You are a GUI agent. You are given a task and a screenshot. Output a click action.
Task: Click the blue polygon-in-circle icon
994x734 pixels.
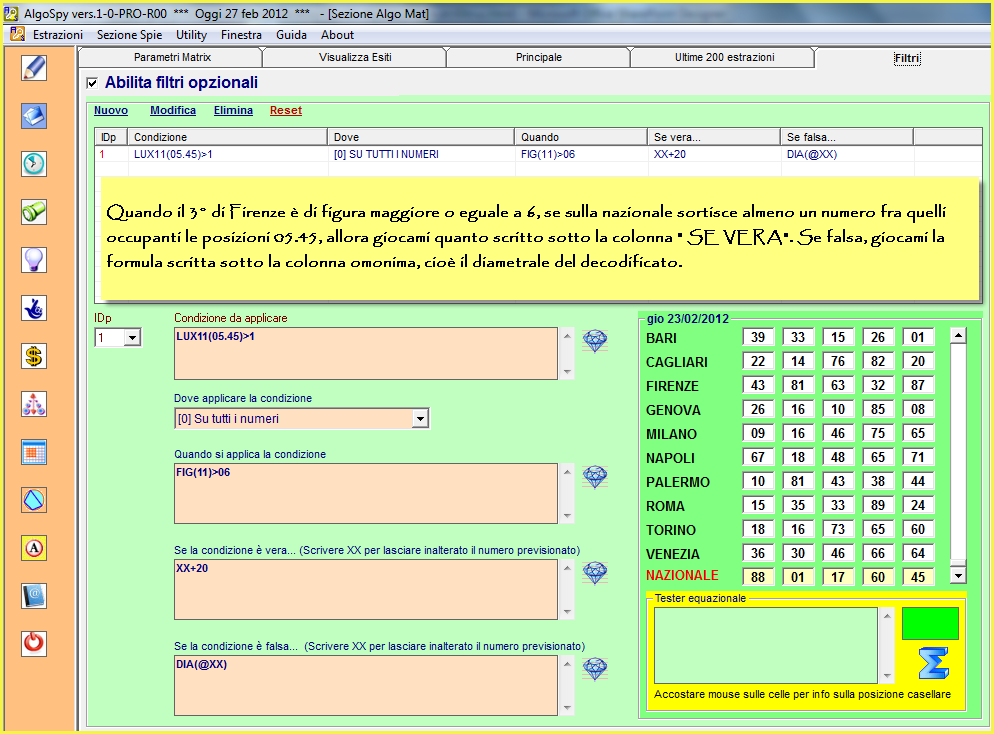pos(34,499)
